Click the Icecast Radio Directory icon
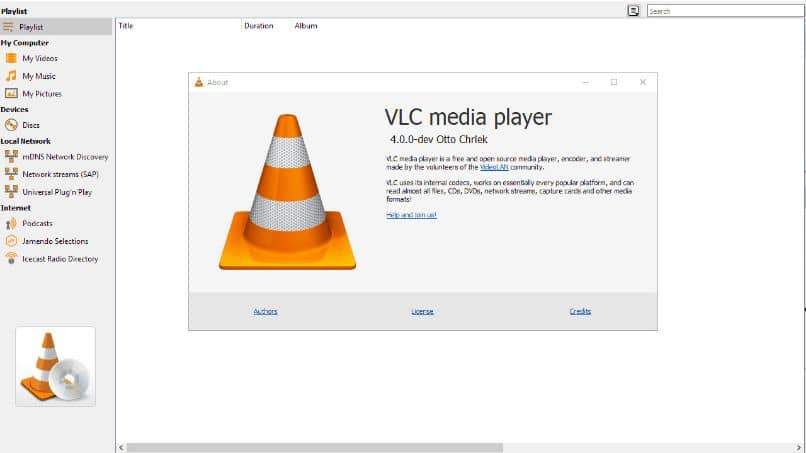The image size is (806, 453). (11, 259)
